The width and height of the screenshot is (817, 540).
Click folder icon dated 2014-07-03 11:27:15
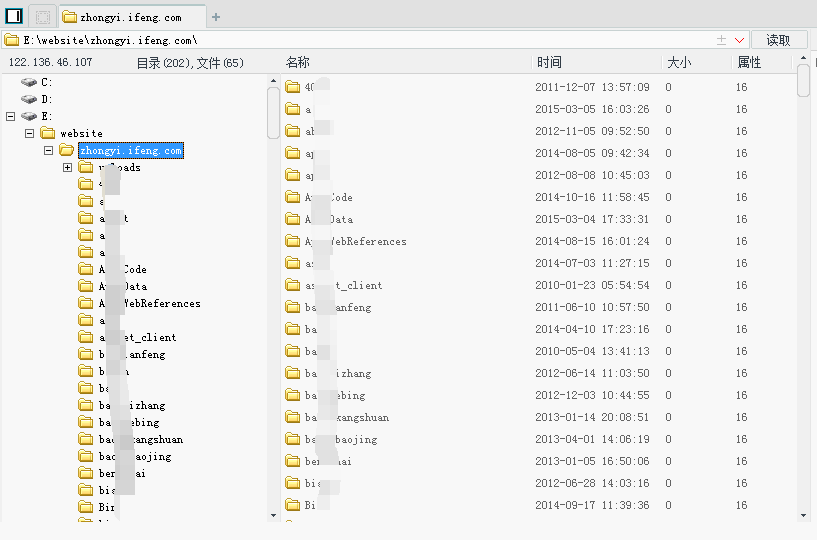pos(293,263)
